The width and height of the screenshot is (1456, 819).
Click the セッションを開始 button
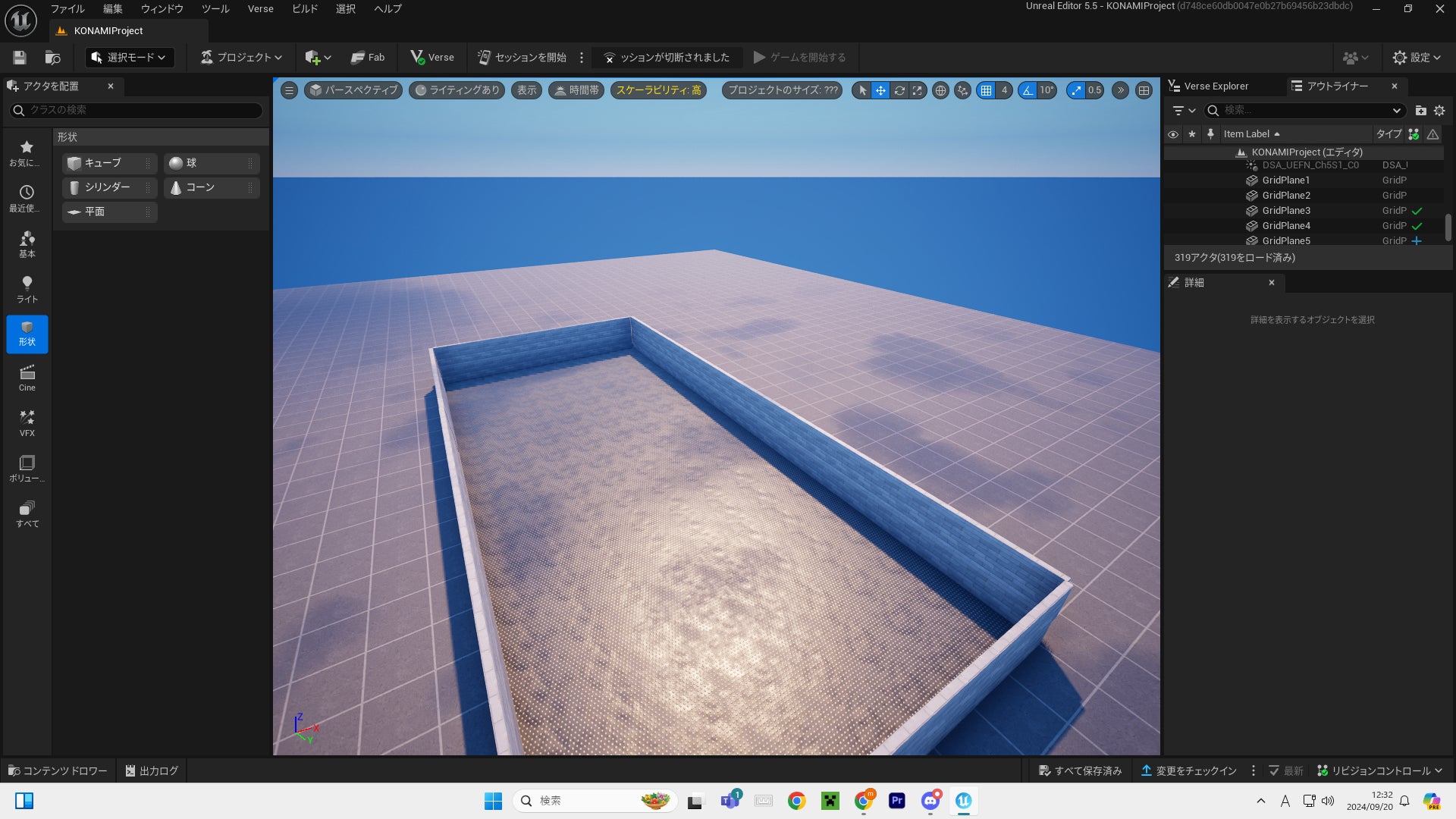point(522,58)
